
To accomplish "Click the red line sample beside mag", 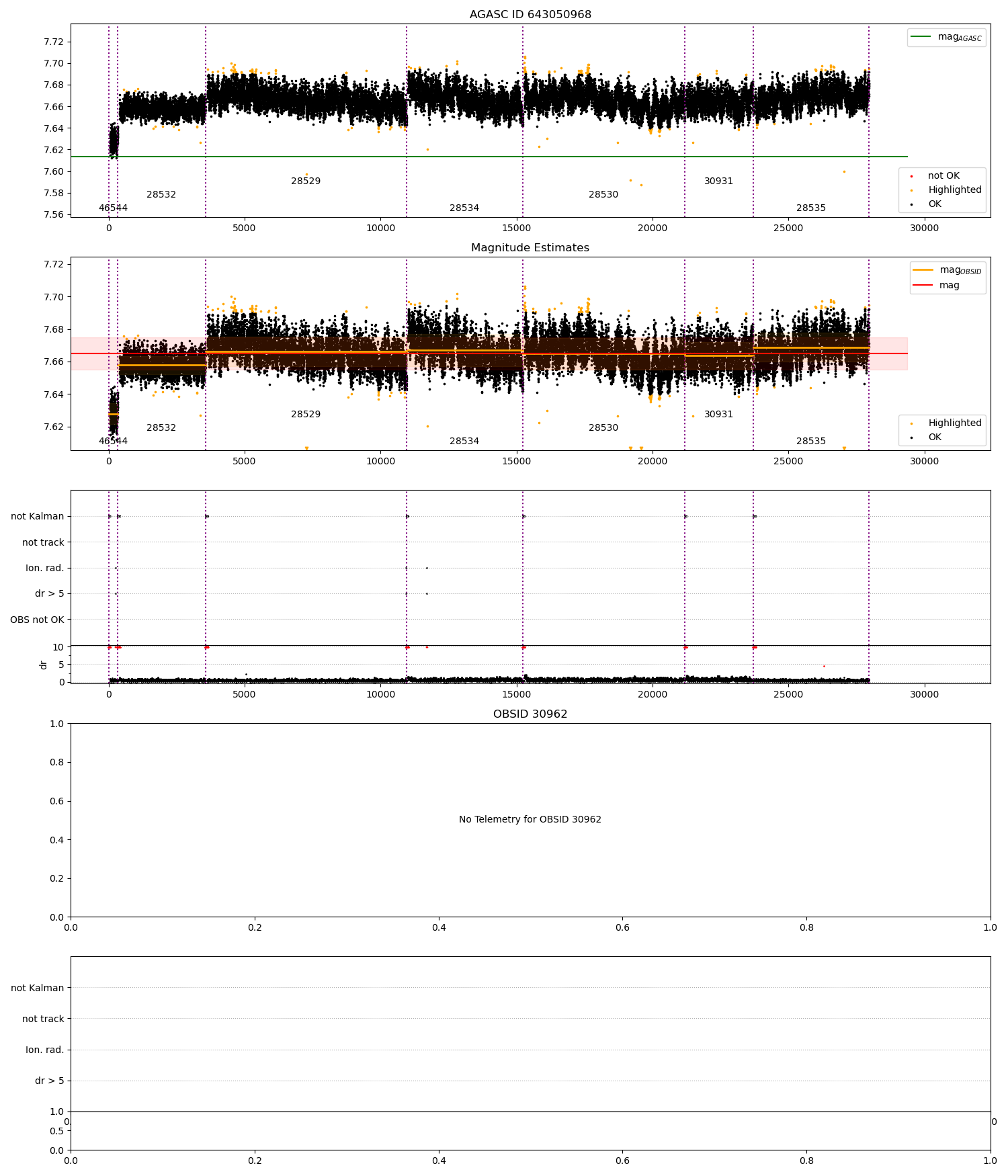I will tap(923, 286).
